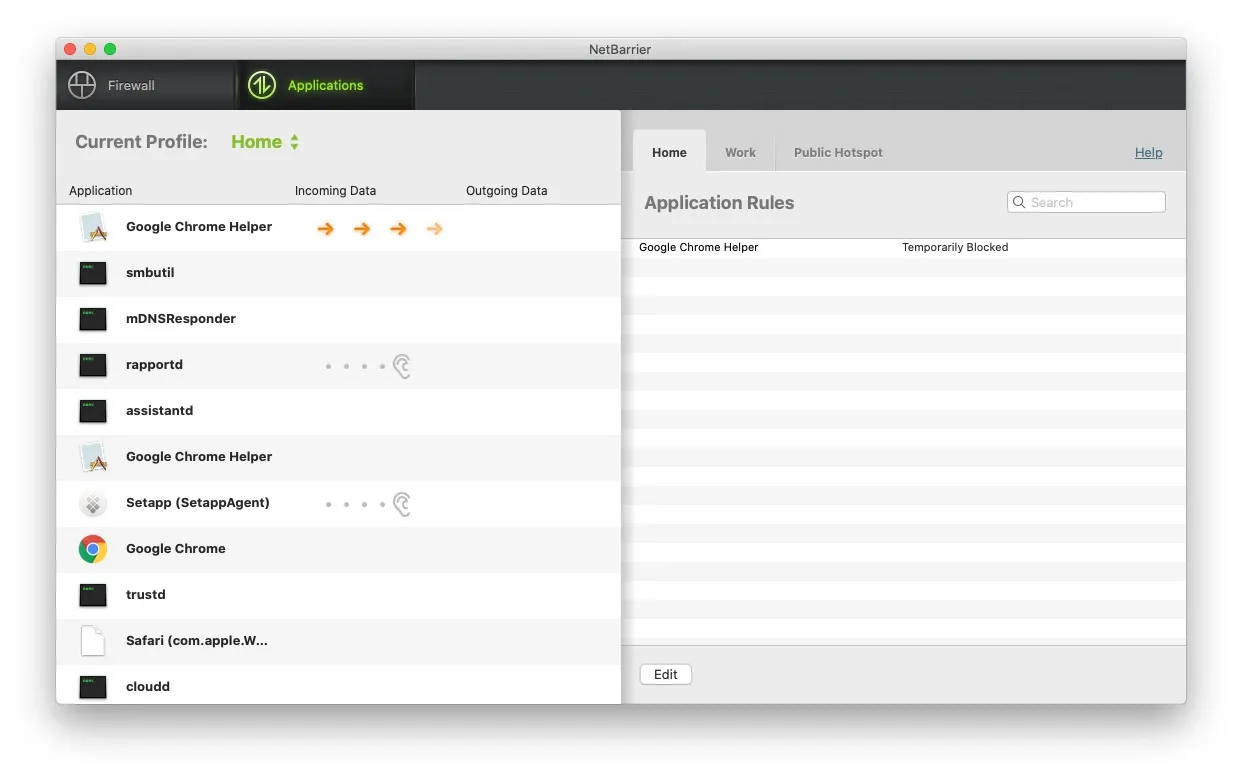Viewport: 1242px width, 778px height.
Task: Sort by the Application column header
Action: (101, 190)
